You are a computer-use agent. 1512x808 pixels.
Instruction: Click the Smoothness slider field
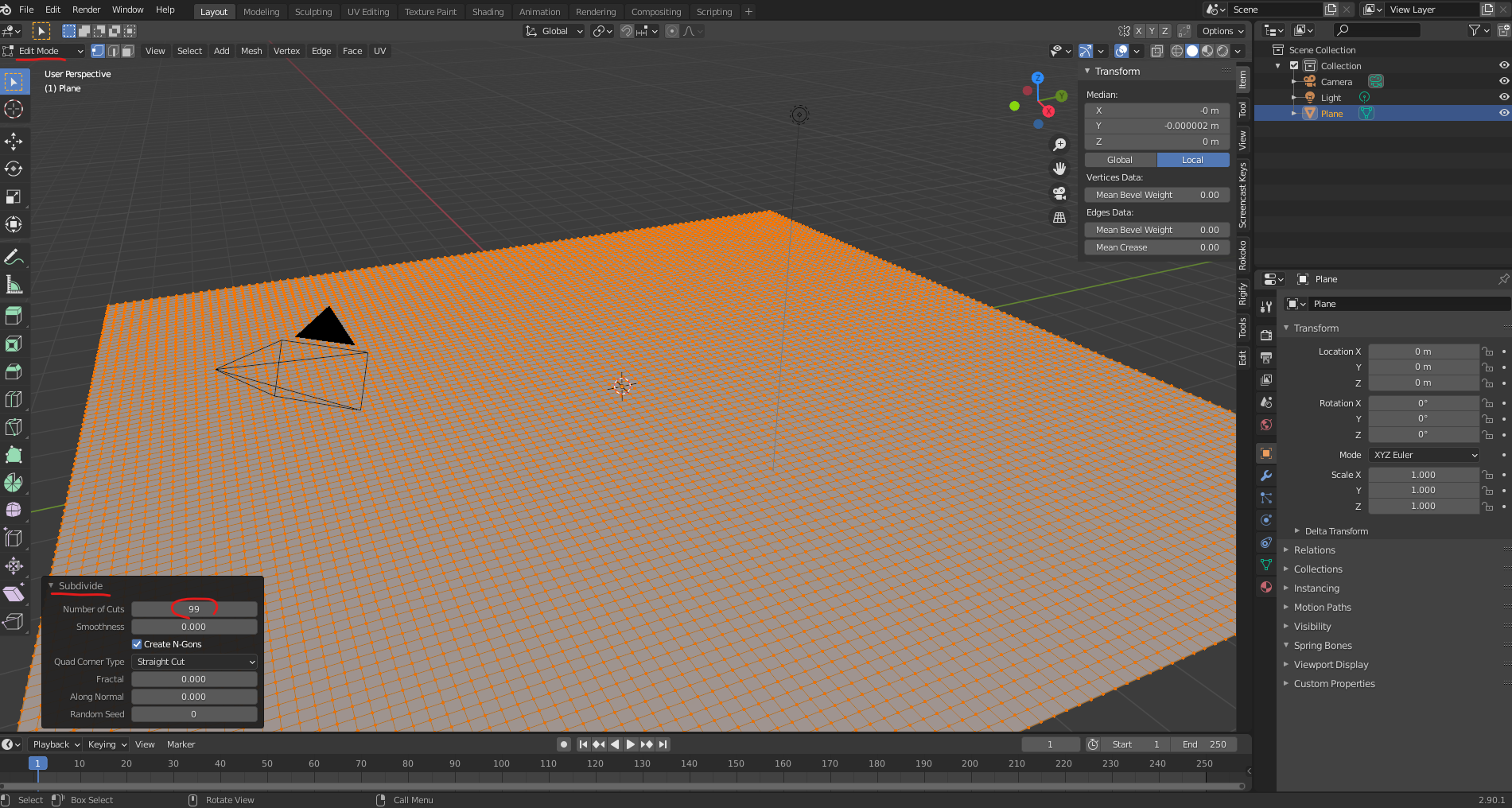pyautogui.click(x=194, y=627)
